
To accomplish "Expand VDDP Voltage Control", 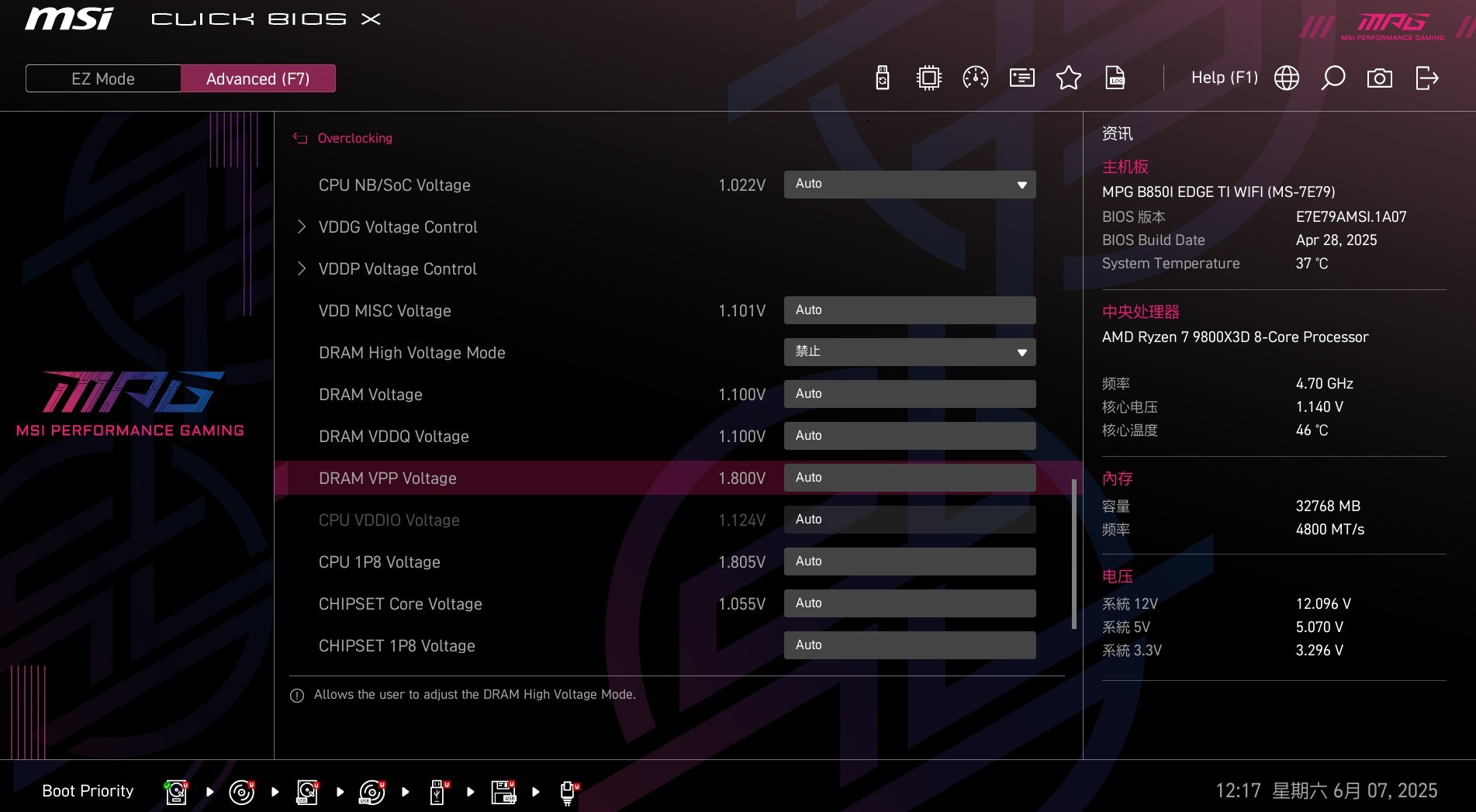I will 398,269.
